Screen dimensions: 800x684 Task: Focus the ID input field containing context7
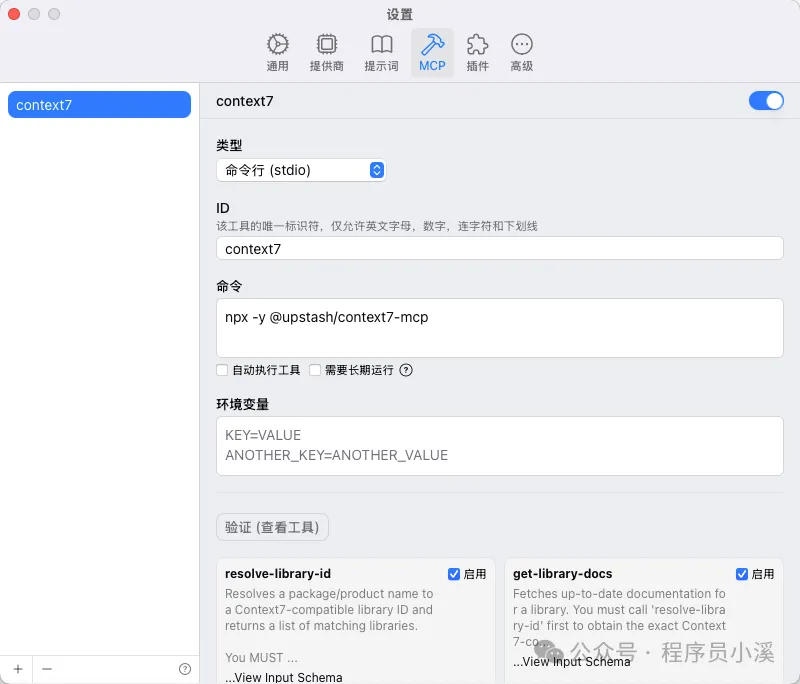pos(499,248)
